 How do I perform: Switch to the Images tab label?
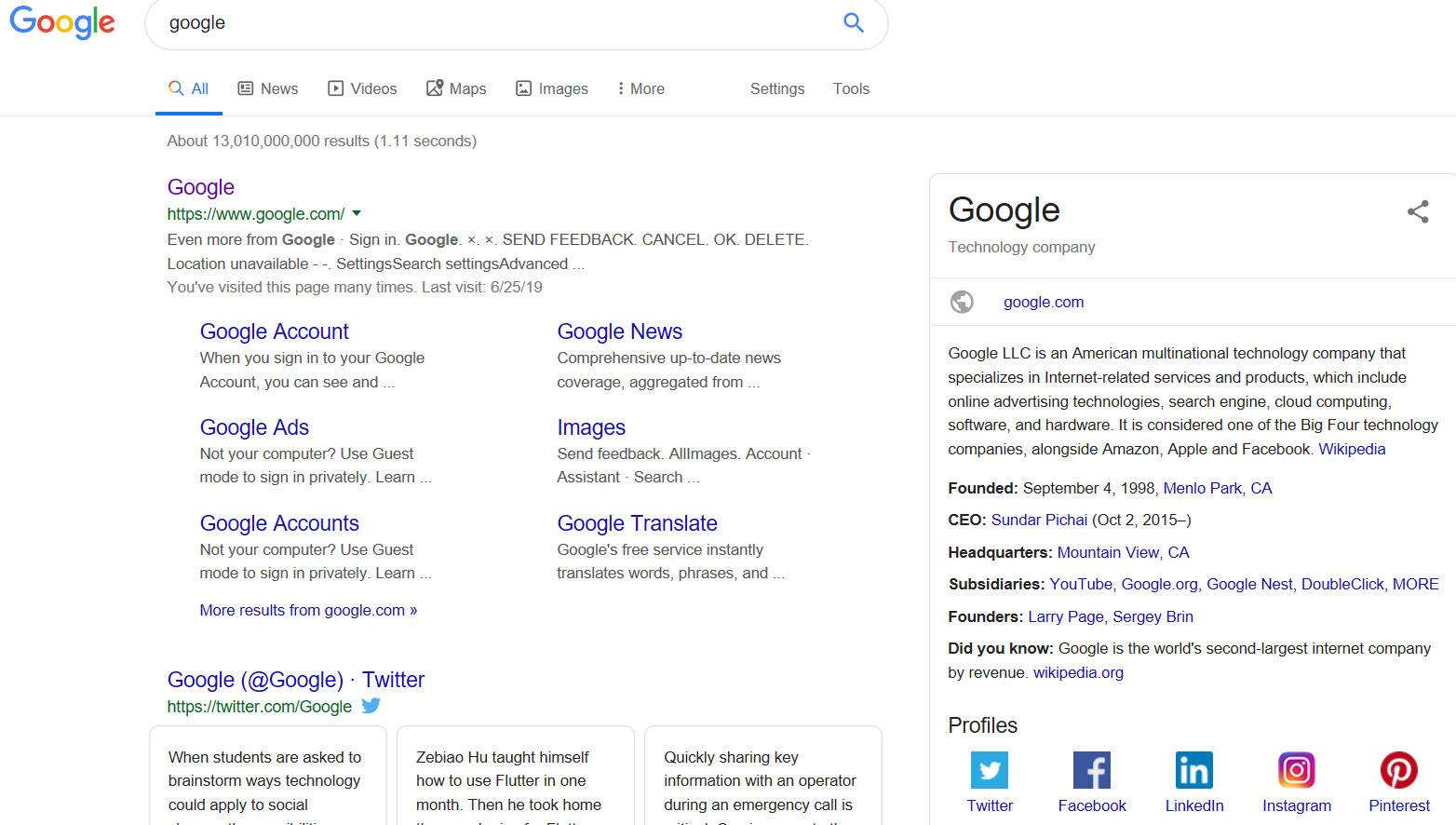563,88
